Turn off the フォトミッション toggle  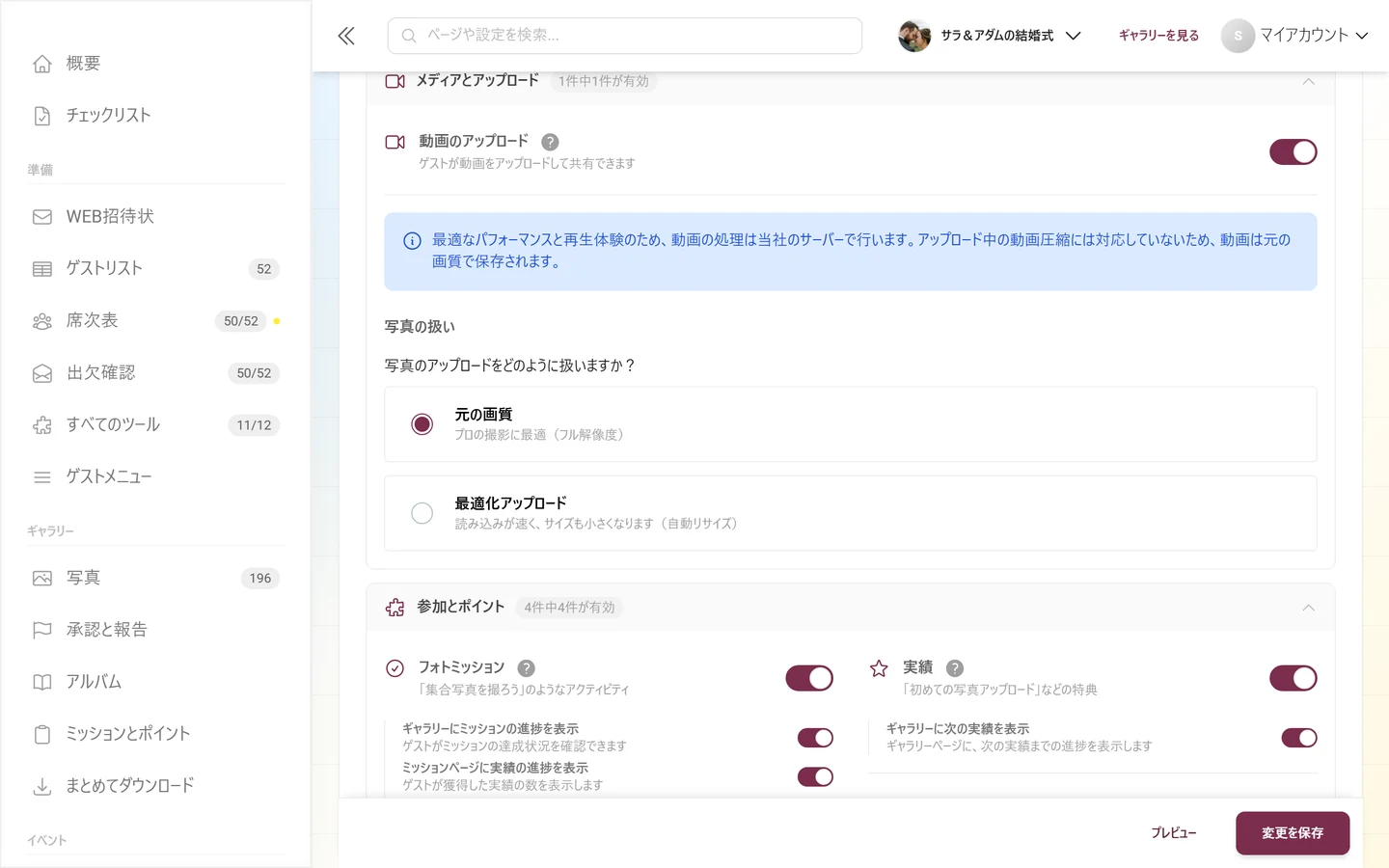pyautogui.click(x=809, y=678)
